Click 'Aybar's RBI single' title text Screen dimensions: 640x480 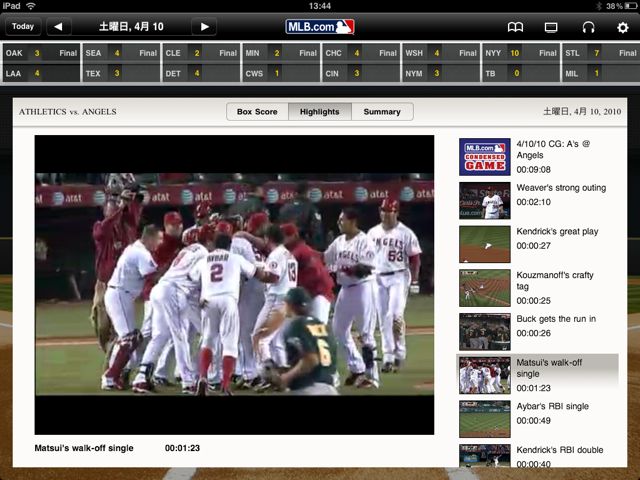pyautogui.click(x=553, y=406)
